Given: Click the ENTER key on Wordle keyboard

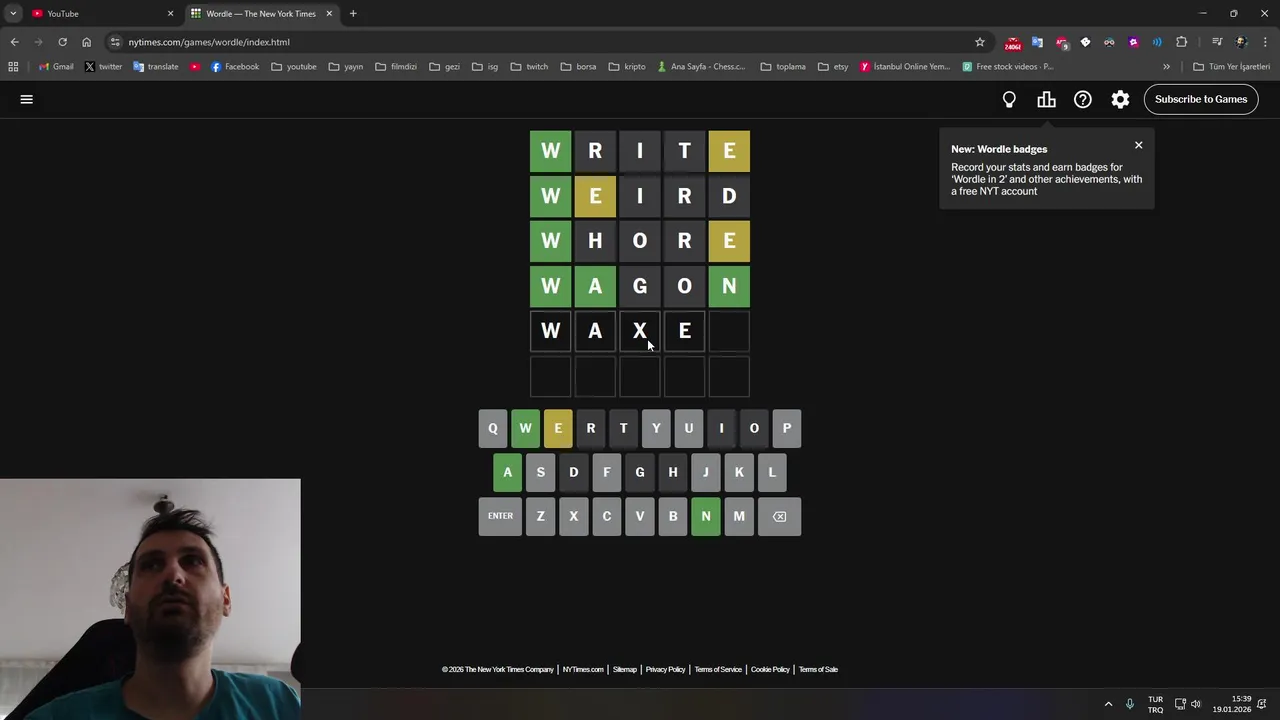Looking at the screenshot, I should click(500, 516).
